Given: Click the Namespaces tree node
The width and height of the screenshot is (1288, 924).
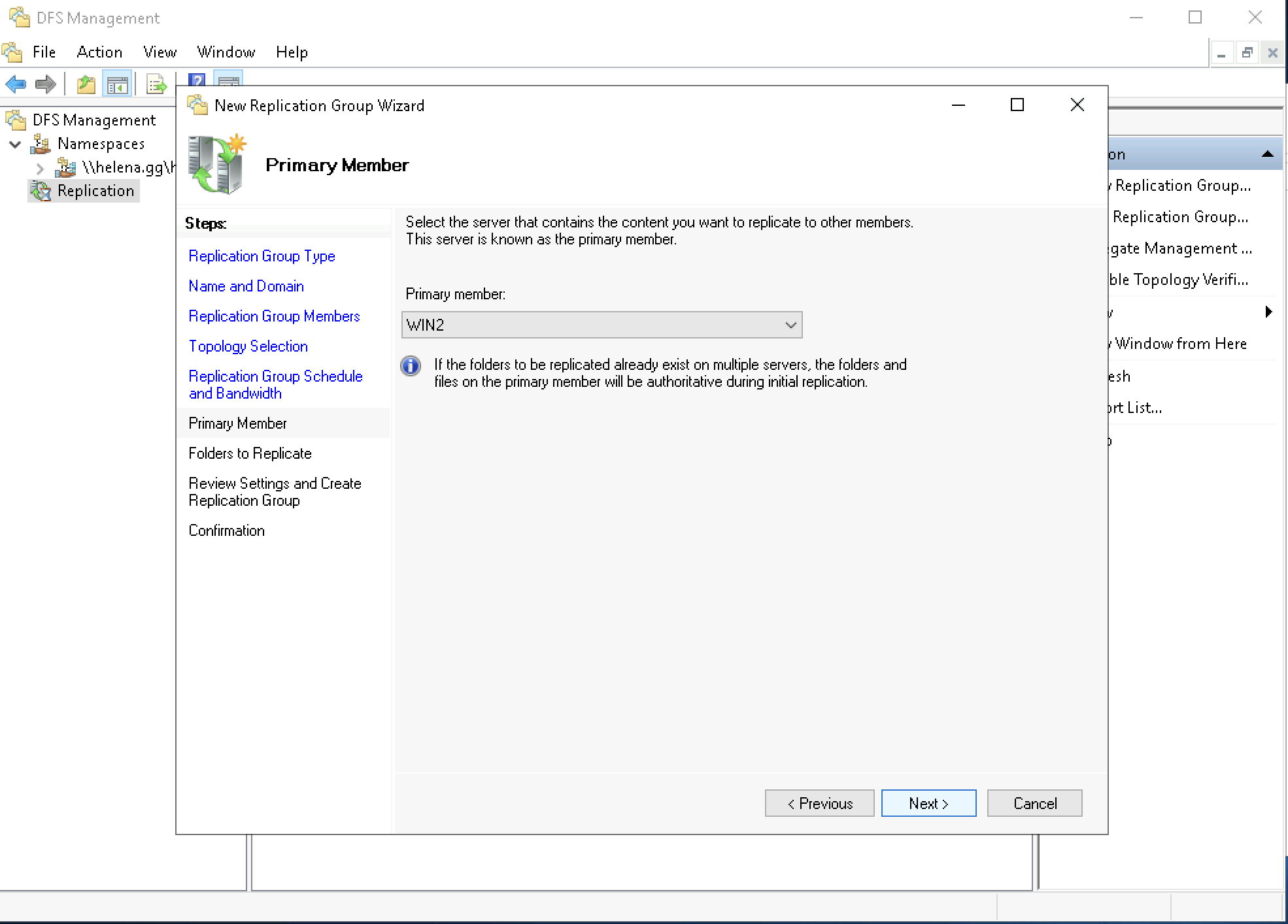Looking at the screenshot, I should pos(101,144).
